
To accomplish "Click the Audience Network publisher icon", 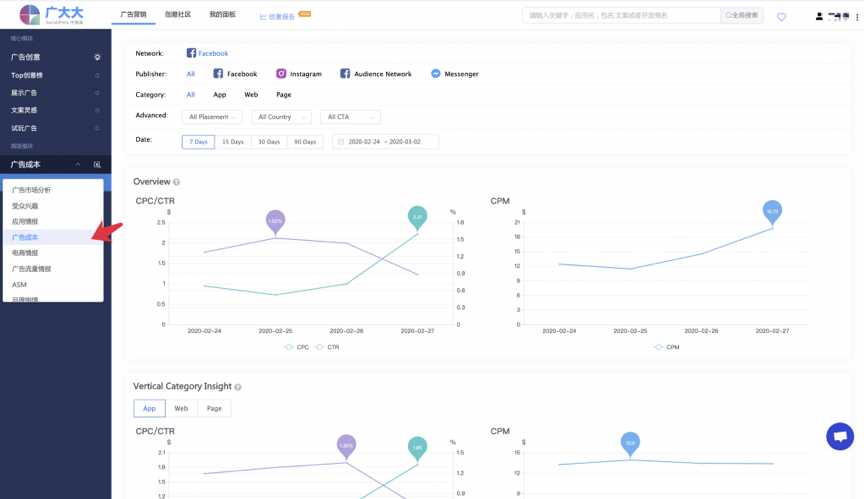I will click(x=345, y=73).
